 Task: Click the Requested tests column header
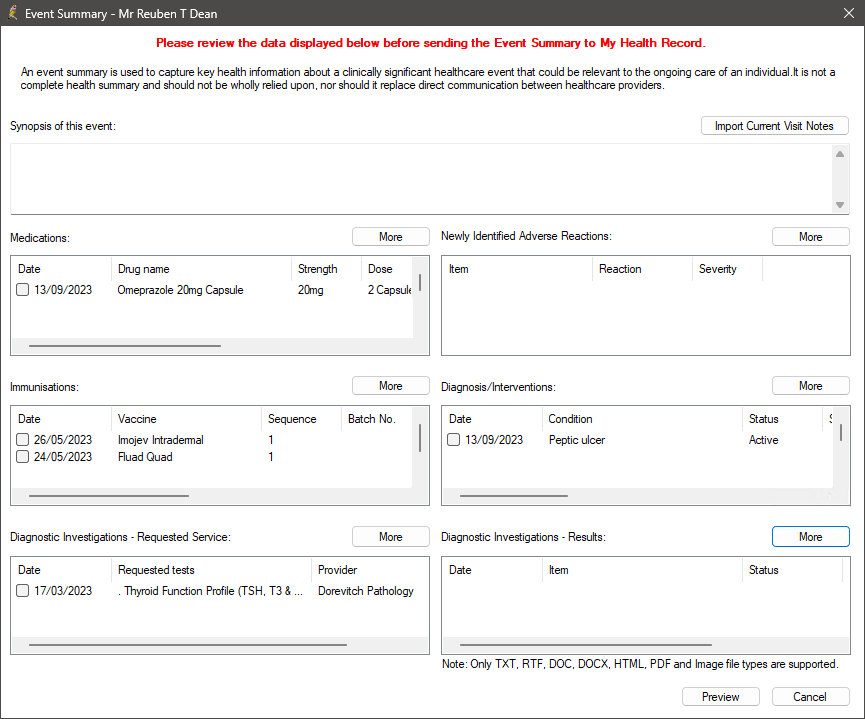pos(212,570)
